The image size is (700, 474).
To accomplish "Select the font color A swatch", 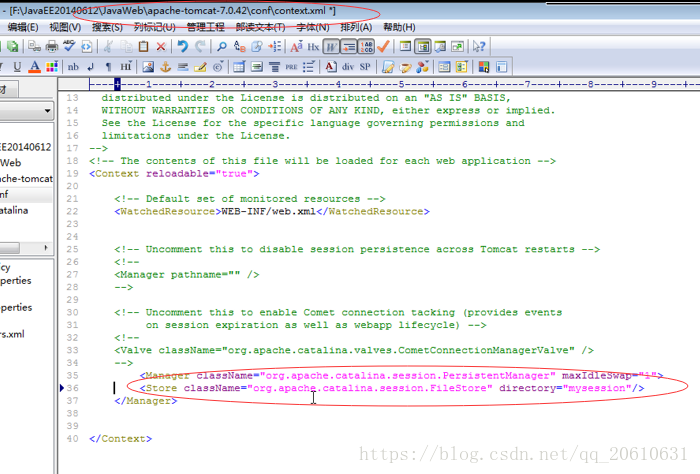I will [x=34, y=67].
